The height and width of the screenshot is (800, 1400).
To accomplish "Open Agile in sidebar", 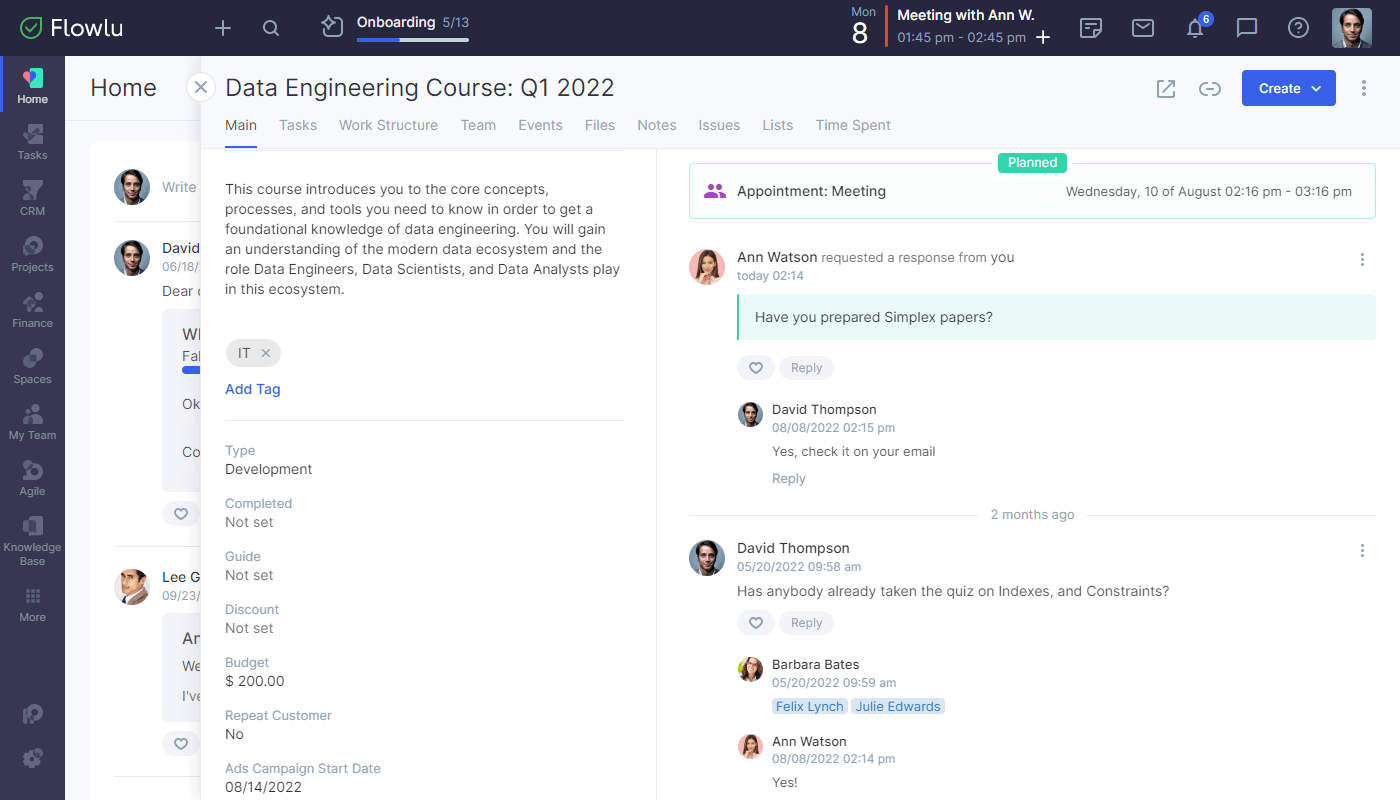I will pyautogui.click(x=32, y=477).
